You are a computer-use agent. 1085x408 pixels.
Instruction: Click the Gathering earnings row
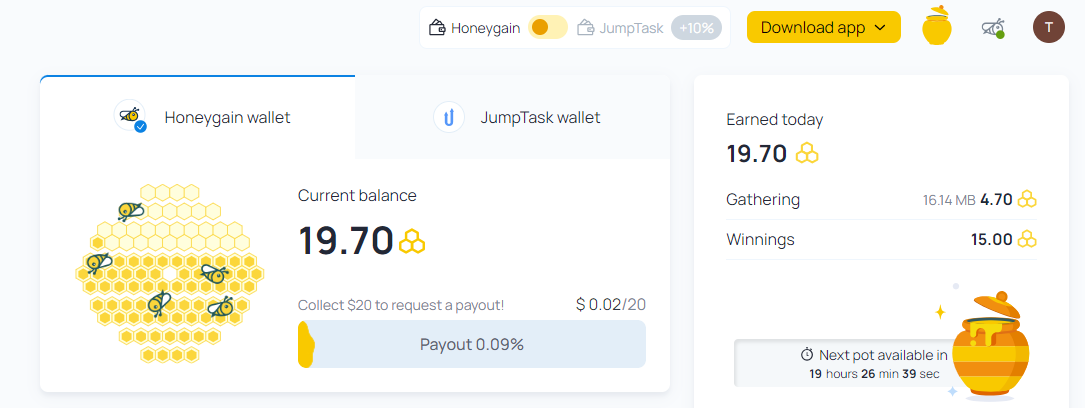click(882, 200)
